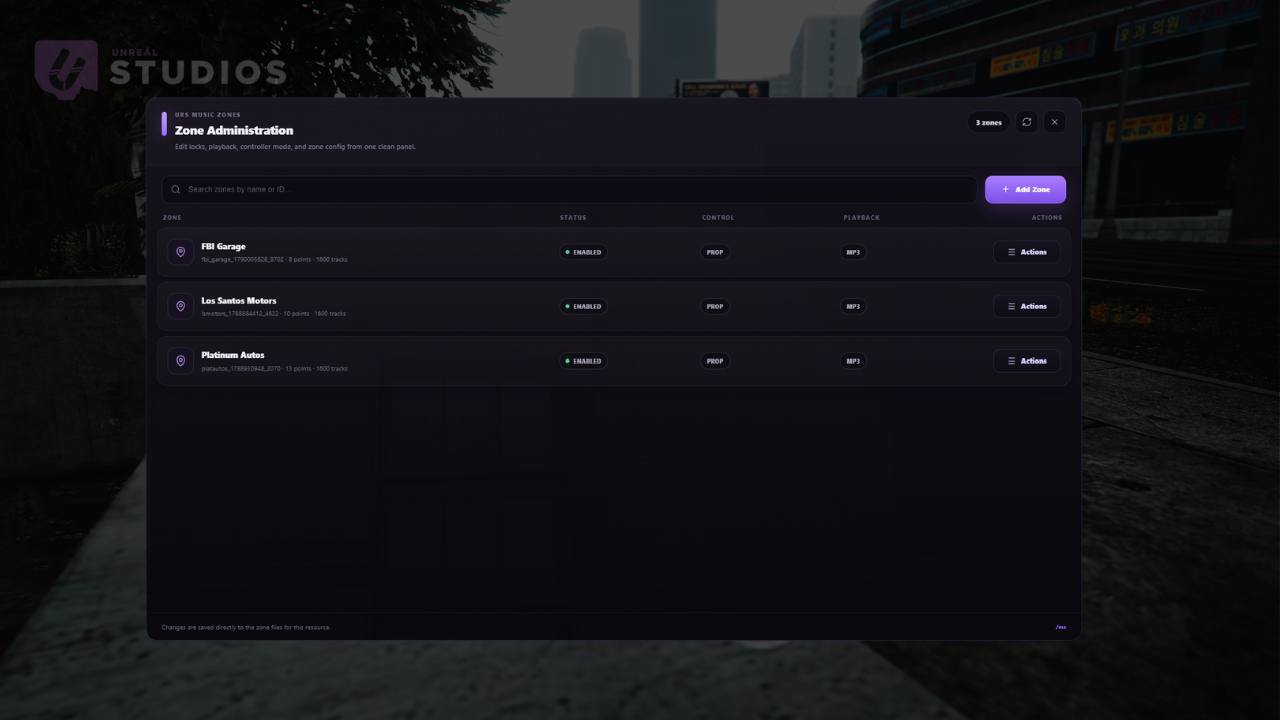Click PROP control badge in Los Santos Motors row
1280x720 pixels.
coord(715,306)
